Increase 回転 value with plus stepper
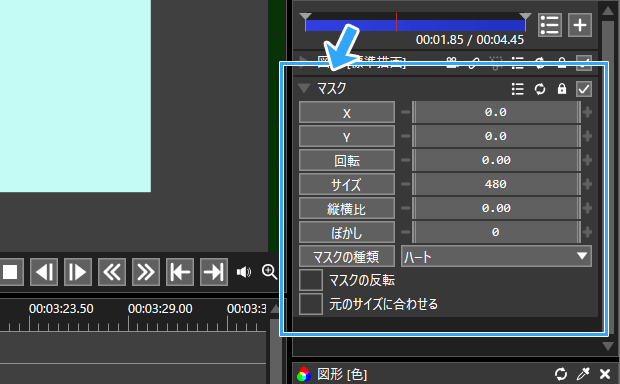This screenshot has height=384, width=620. 587,160
